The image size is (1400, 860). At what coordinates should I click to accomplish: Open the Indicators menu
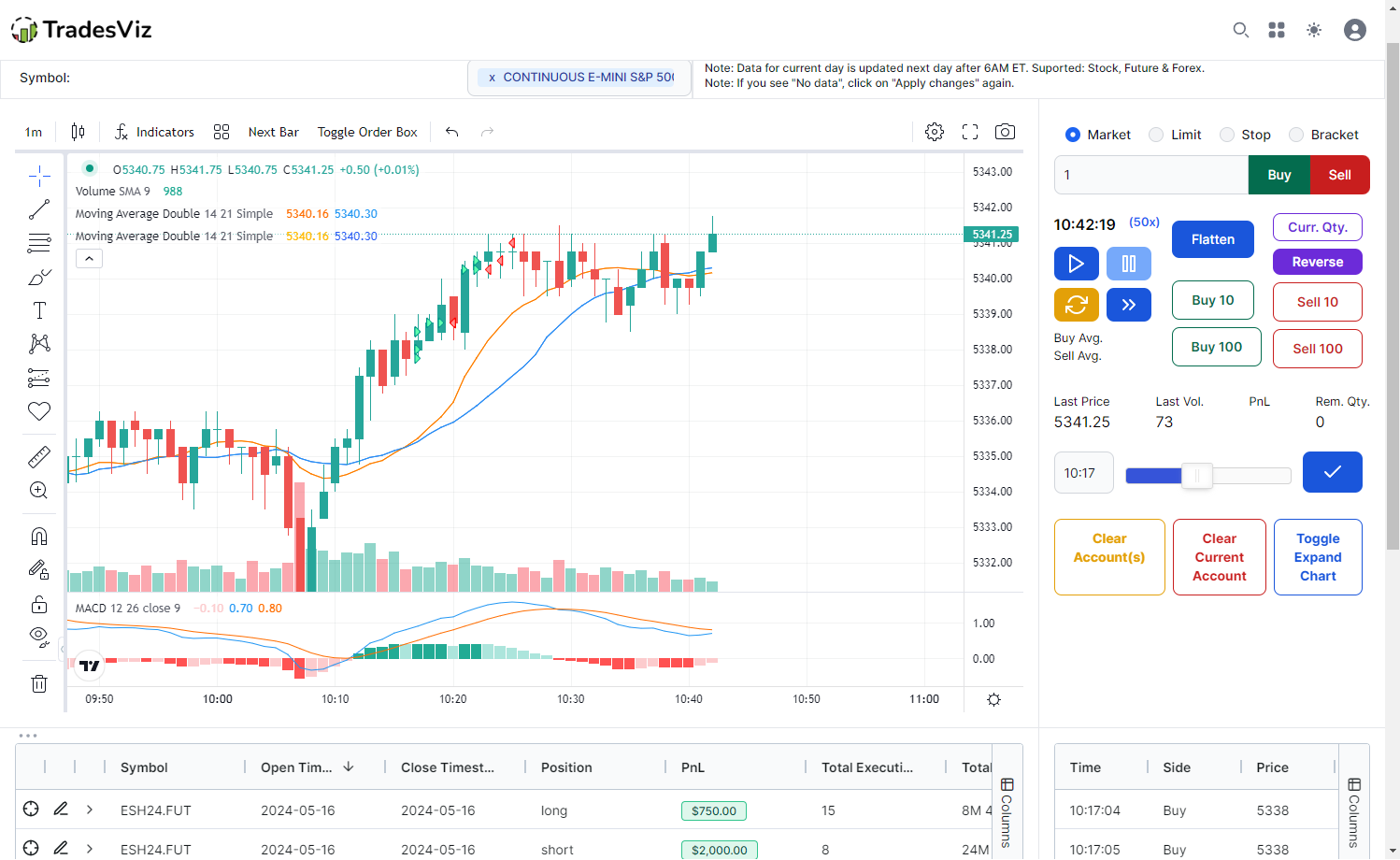click(154, 132)
